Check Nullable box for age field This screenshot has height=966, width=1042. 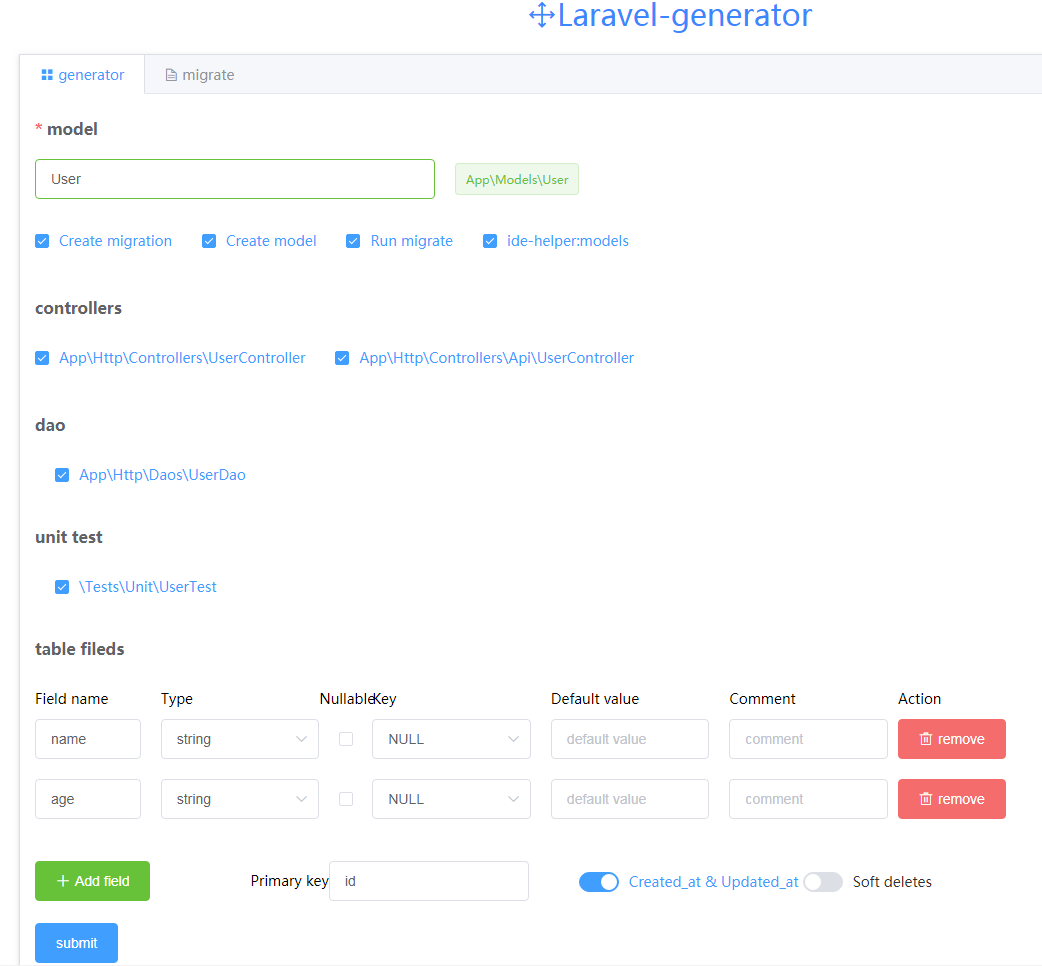(x=346, y=799)
